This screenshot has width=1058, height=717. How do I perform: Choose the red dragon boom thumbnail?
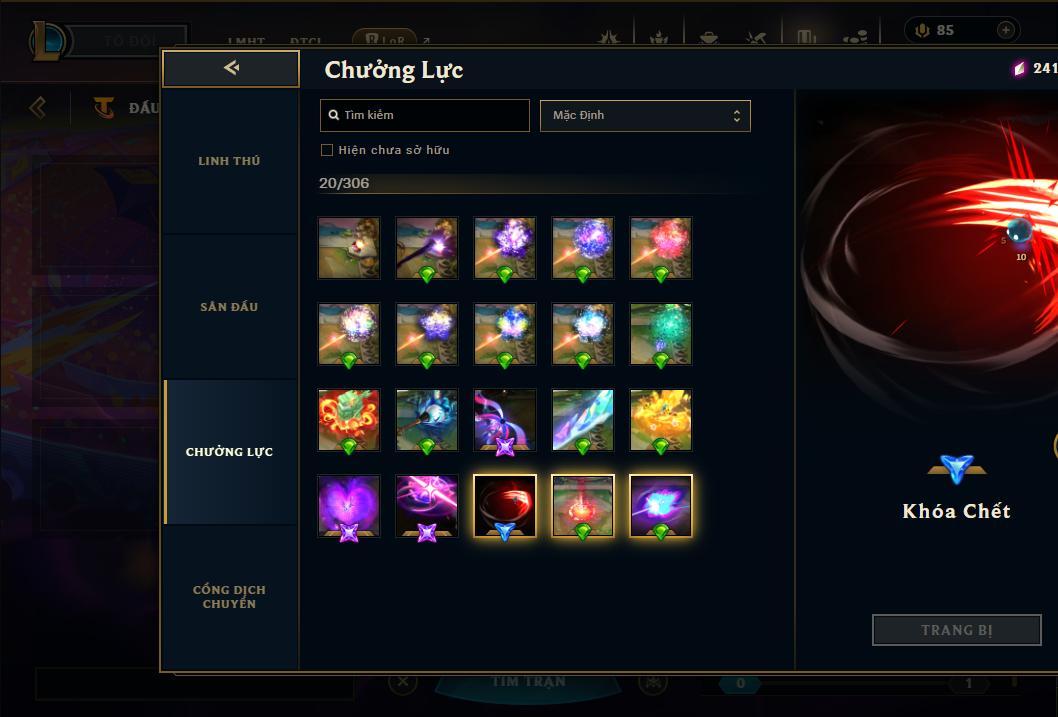(x=349, y=420)
